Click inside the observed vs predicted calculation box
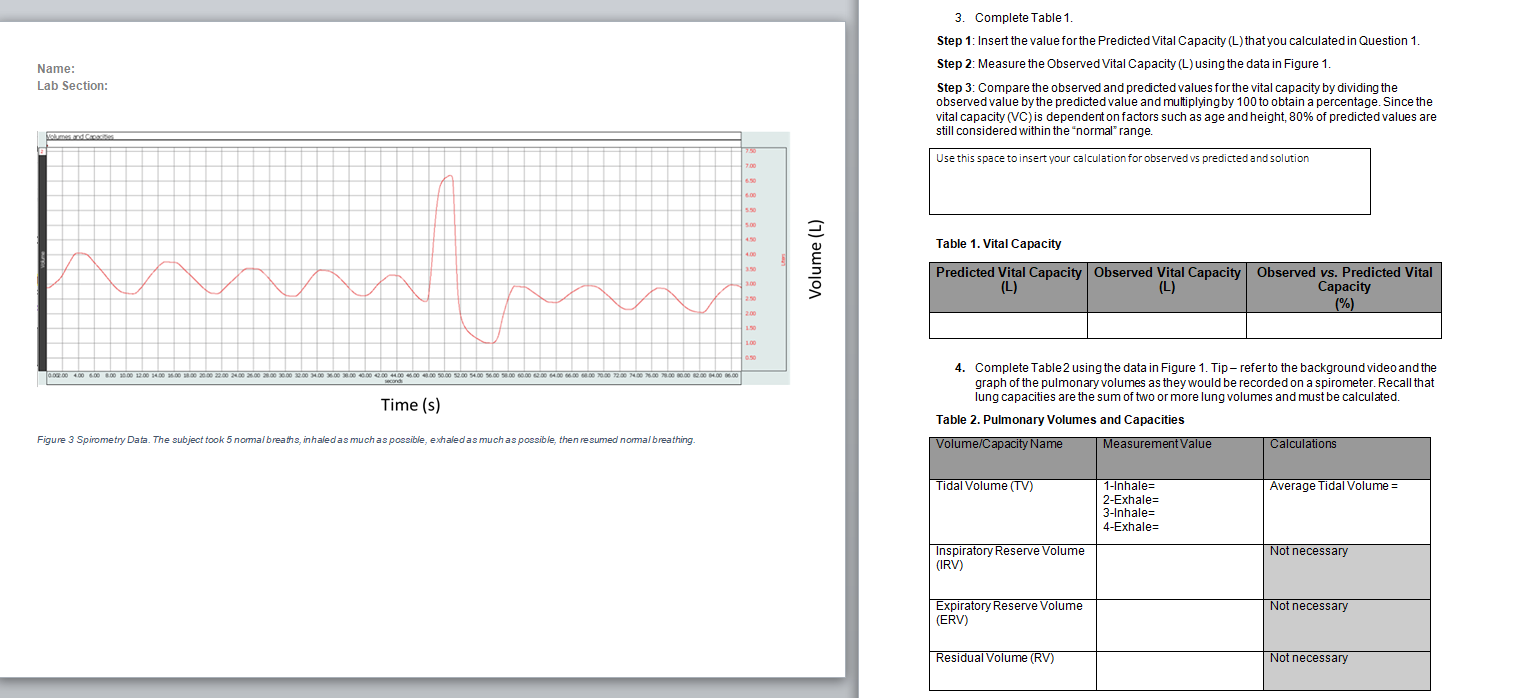This screenshot has height=698, width=1514. 1149,181
